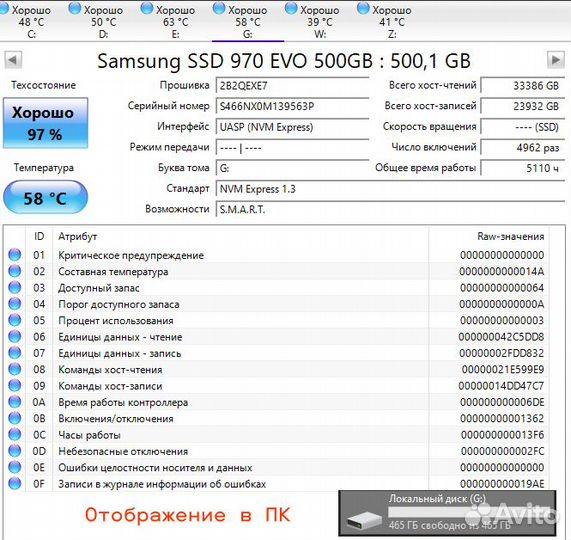Click status icon for Критическое предупреждение row

click(15, 255)
